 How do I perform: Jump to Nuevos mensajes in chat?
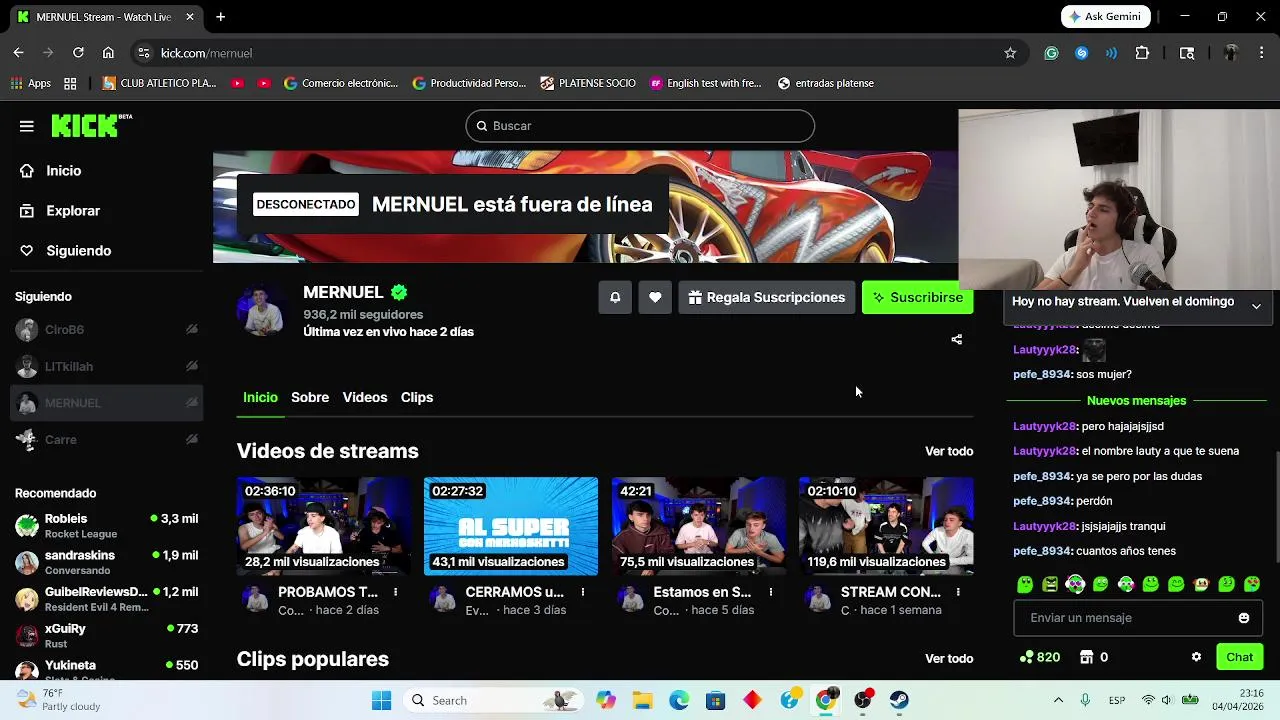pyautogui.click(x=1136, y=401)
